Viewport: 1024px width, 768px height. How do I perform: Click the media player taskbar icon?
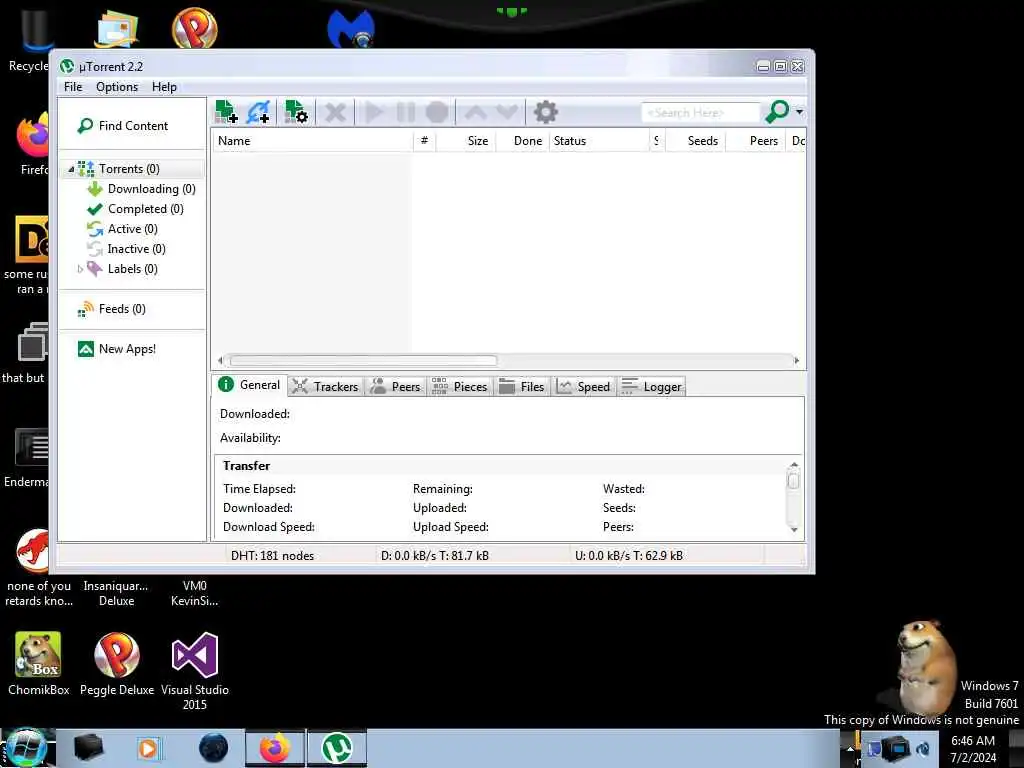coord(148,748)
